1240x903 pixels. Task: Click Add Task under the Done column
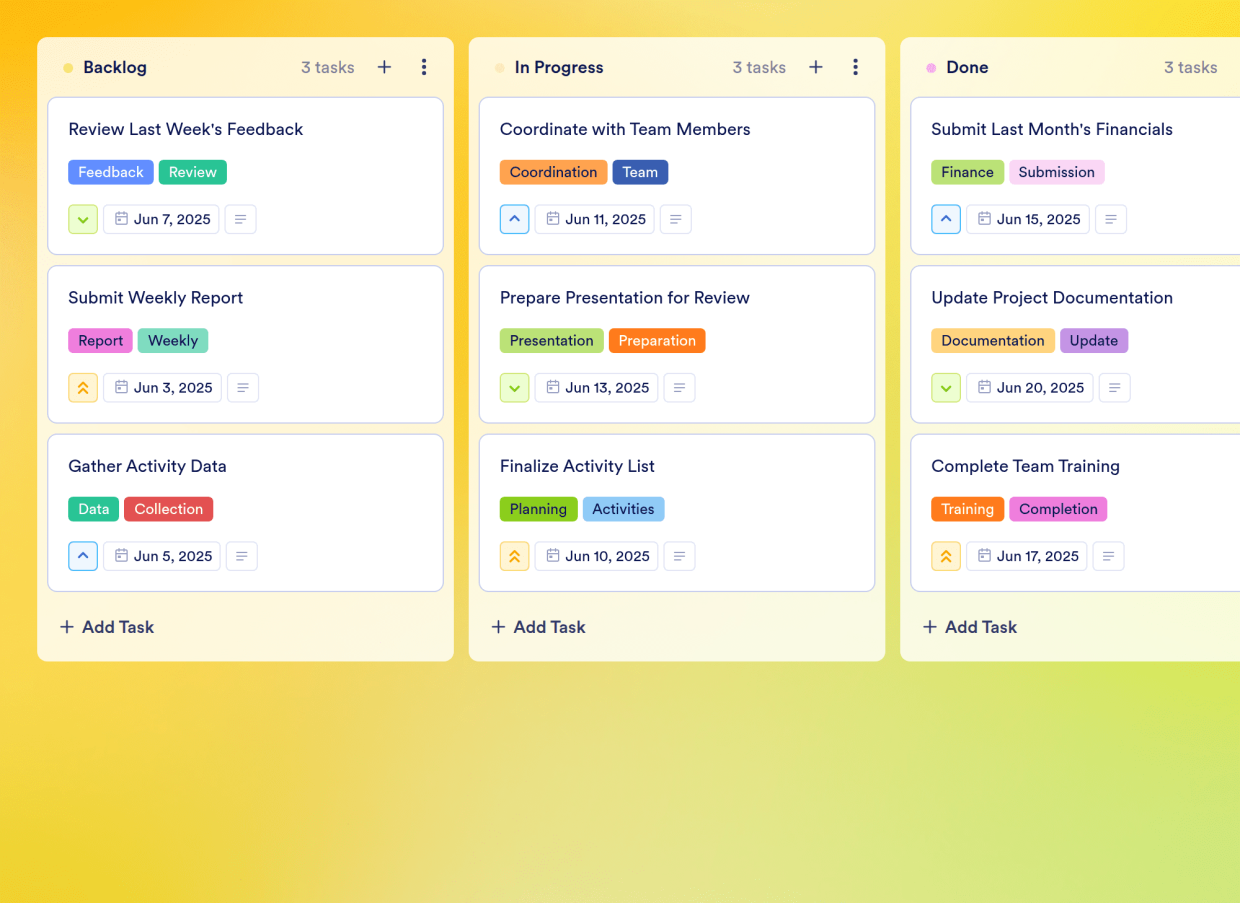tap(969, 627)
